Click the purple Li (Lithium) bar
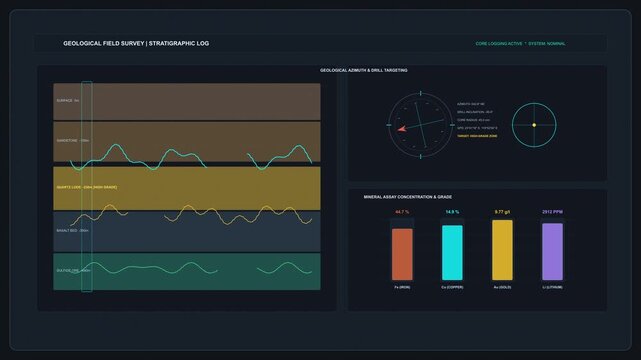 tap(552, 252)
